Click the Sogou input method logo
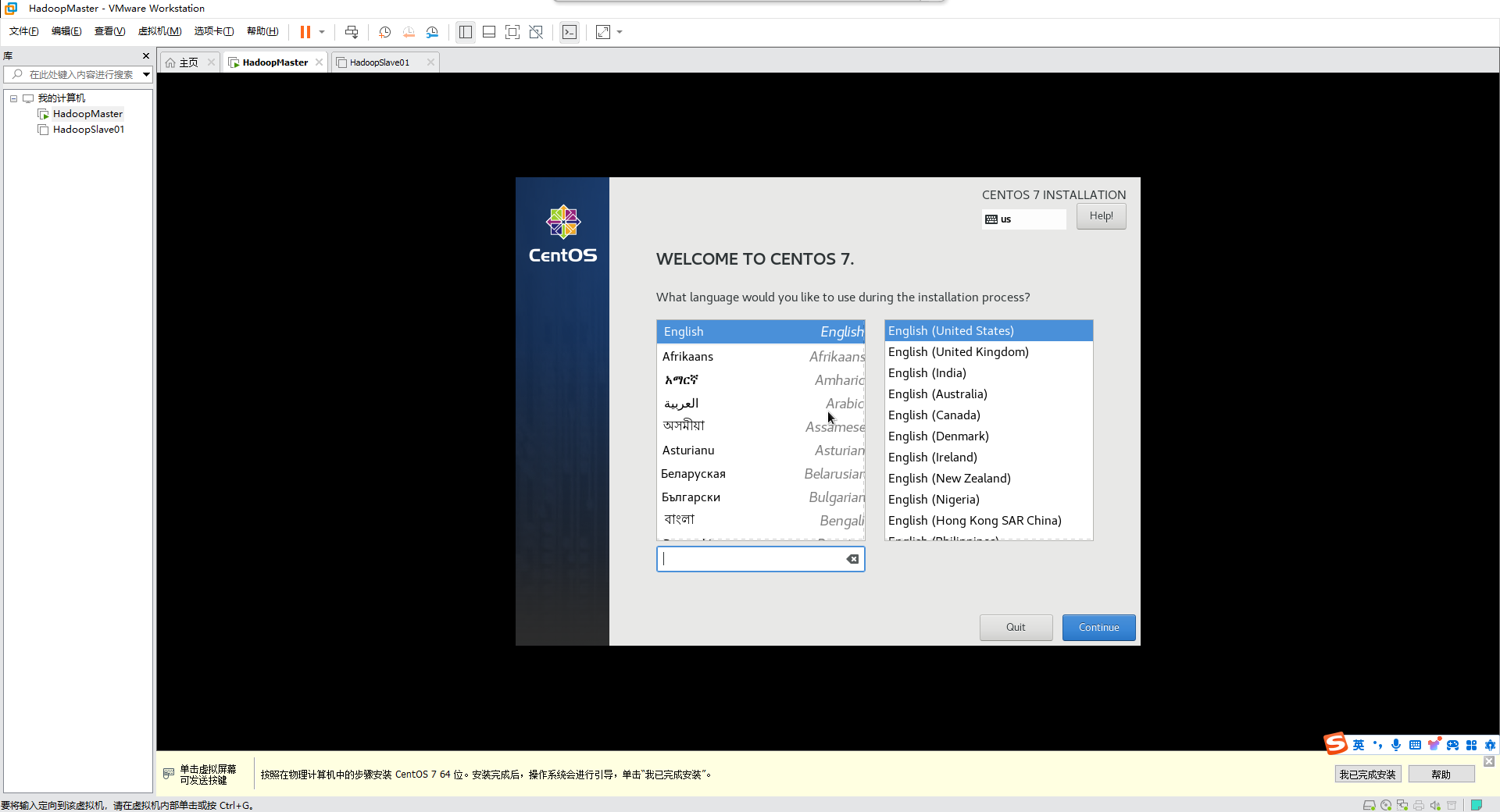The width and height of the screenshot is (1500, 812). (x=1336, y=744)
